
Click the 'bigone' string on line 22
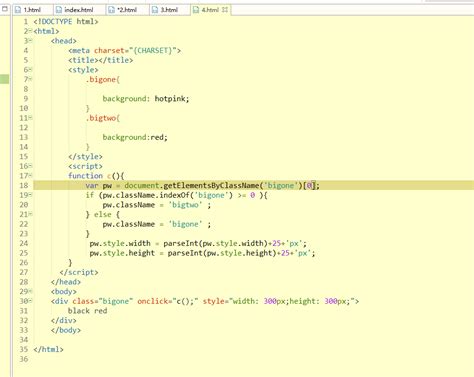[185, 224]
